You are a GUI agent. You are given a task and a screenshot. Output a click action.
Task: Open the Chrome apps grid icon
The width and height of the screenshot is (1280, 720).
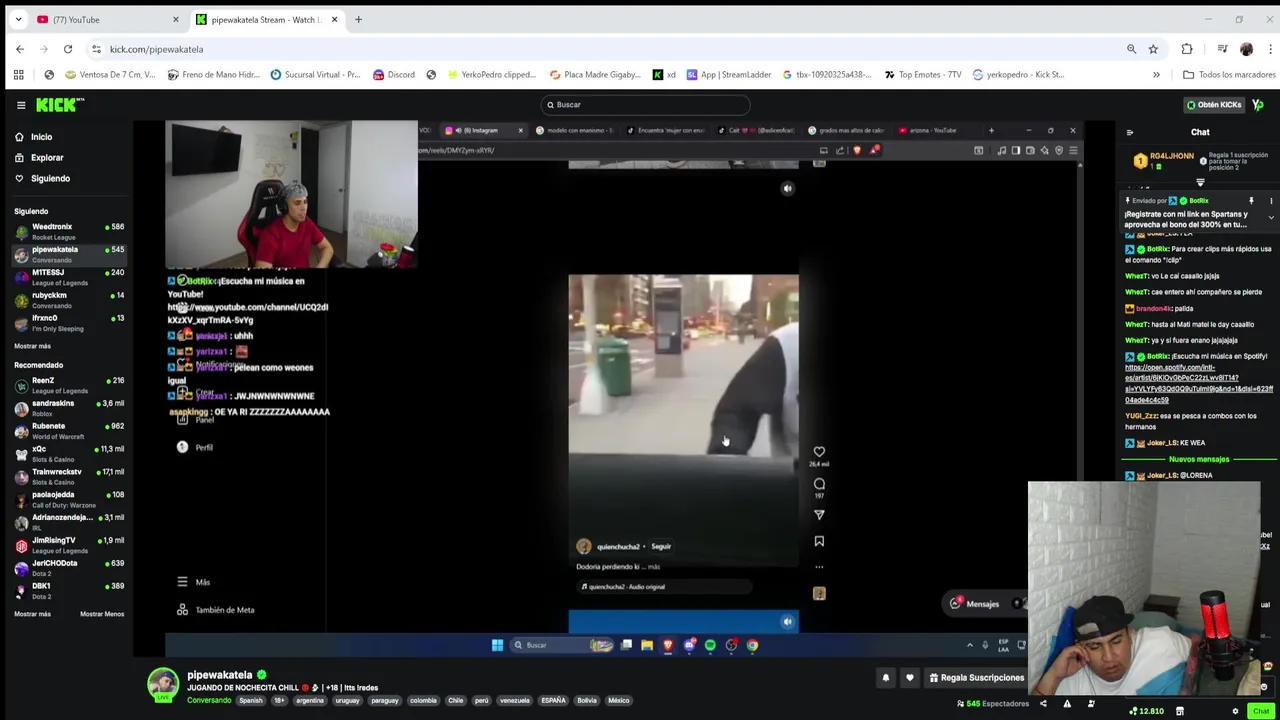[x=18, y=75]
